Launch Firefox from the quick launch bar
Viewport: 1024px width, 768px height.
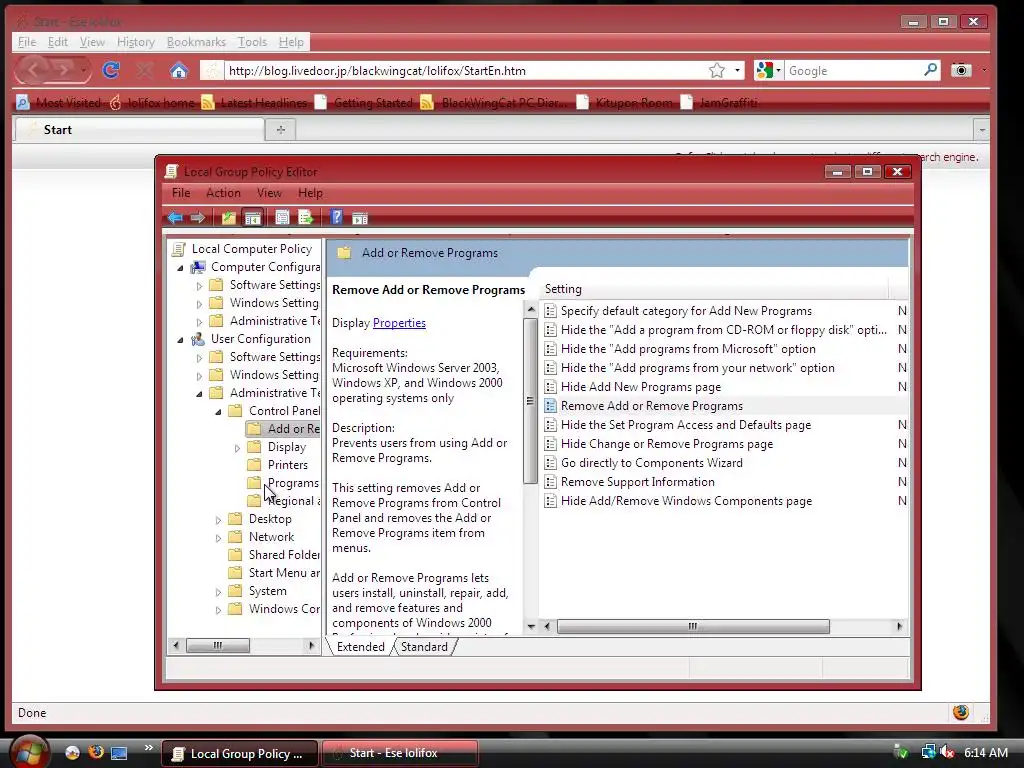tap(96, 752)
